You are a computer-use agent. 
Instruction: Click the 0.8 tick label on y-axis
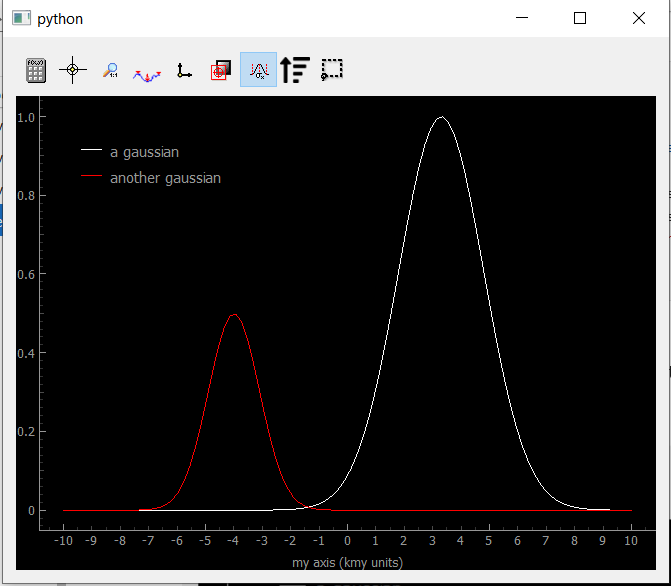[26, 196]
